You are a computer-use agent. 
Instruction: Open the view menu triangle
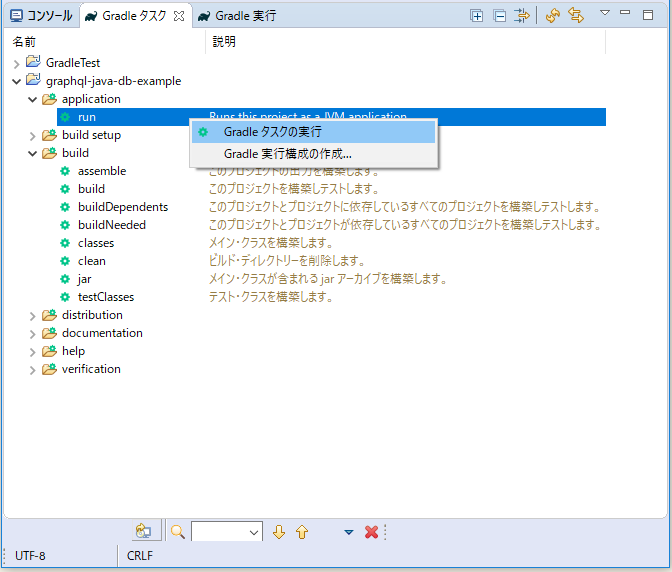(x=605, y=13)
